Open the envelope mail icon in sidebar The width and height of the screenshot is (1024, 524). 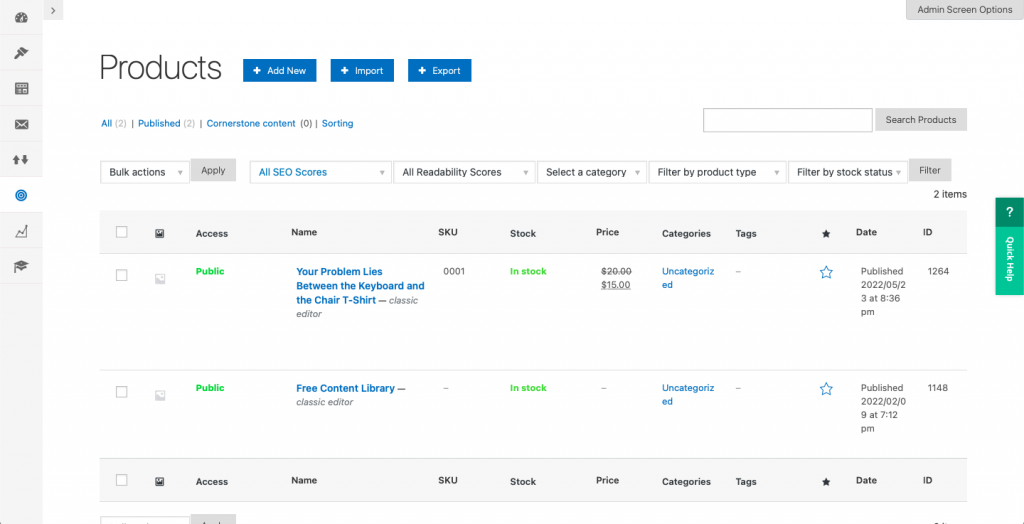point(21,124)
